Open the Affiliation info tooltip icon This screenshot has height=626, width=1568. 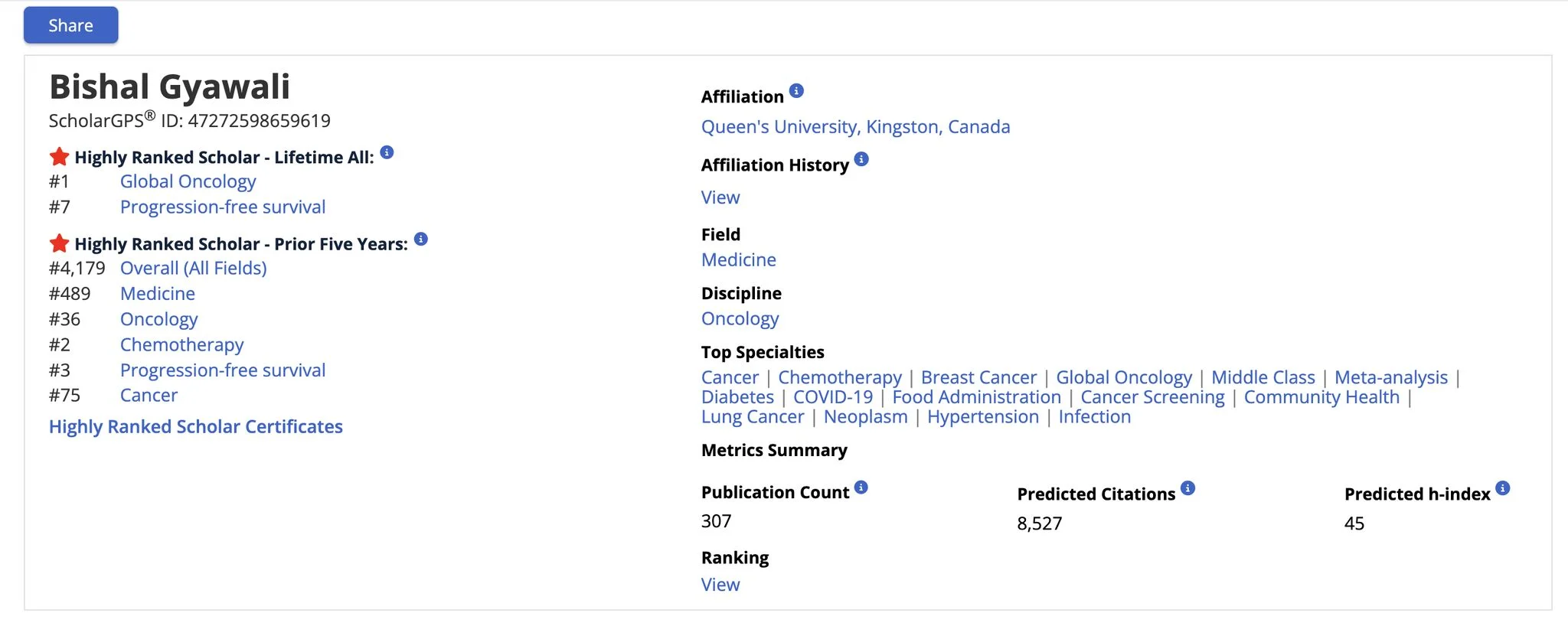tap(796, 90)
